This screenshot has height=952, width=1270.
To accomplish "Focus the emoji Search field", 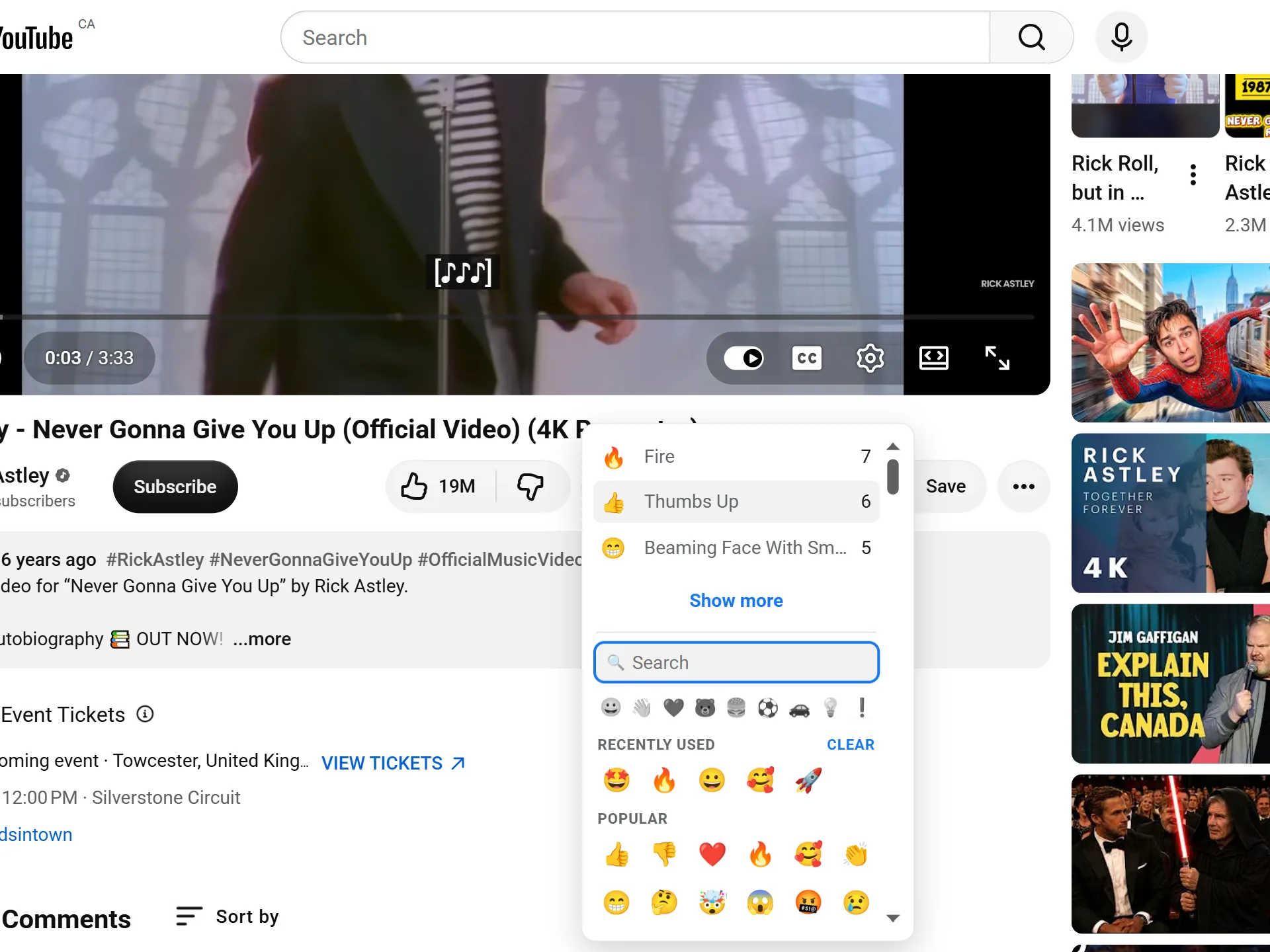I will [x=737, y=662].
